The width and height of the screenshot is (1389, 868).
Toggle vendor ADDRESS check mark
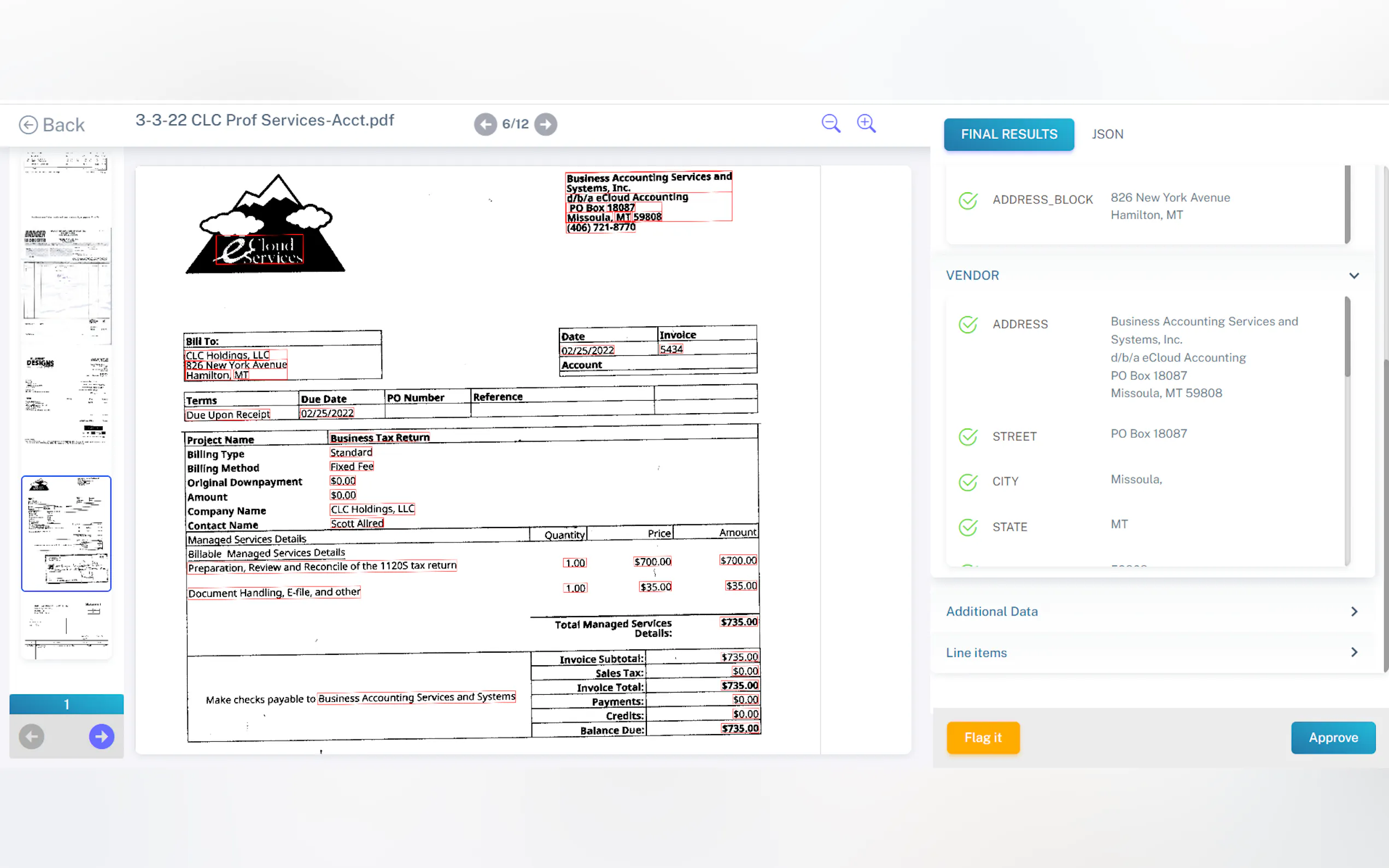click(968, 325)
